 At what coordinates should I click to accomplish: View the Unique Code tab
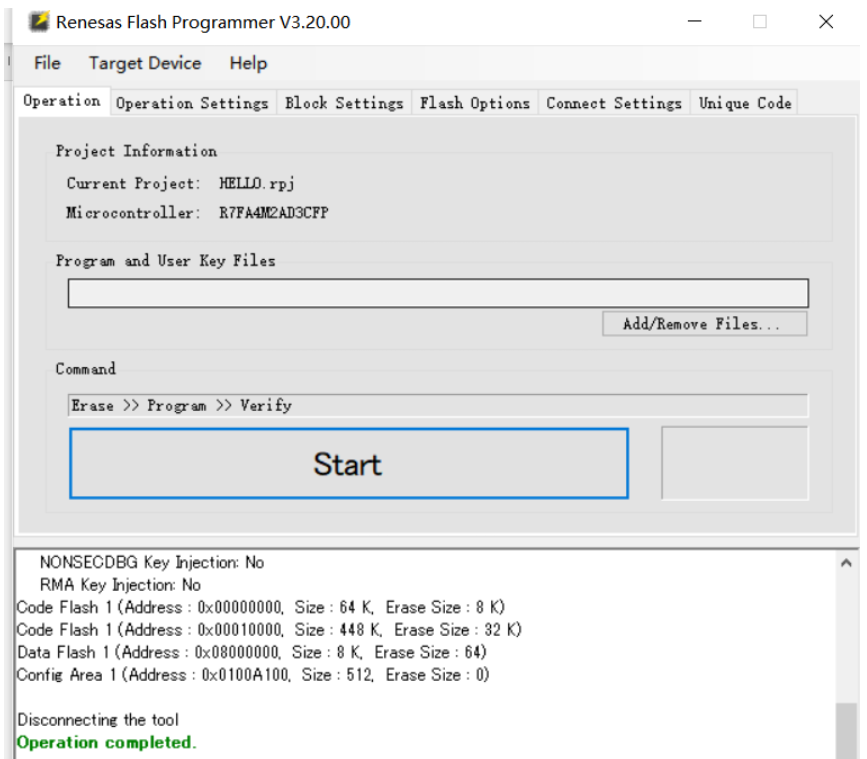tap(745, 103)
